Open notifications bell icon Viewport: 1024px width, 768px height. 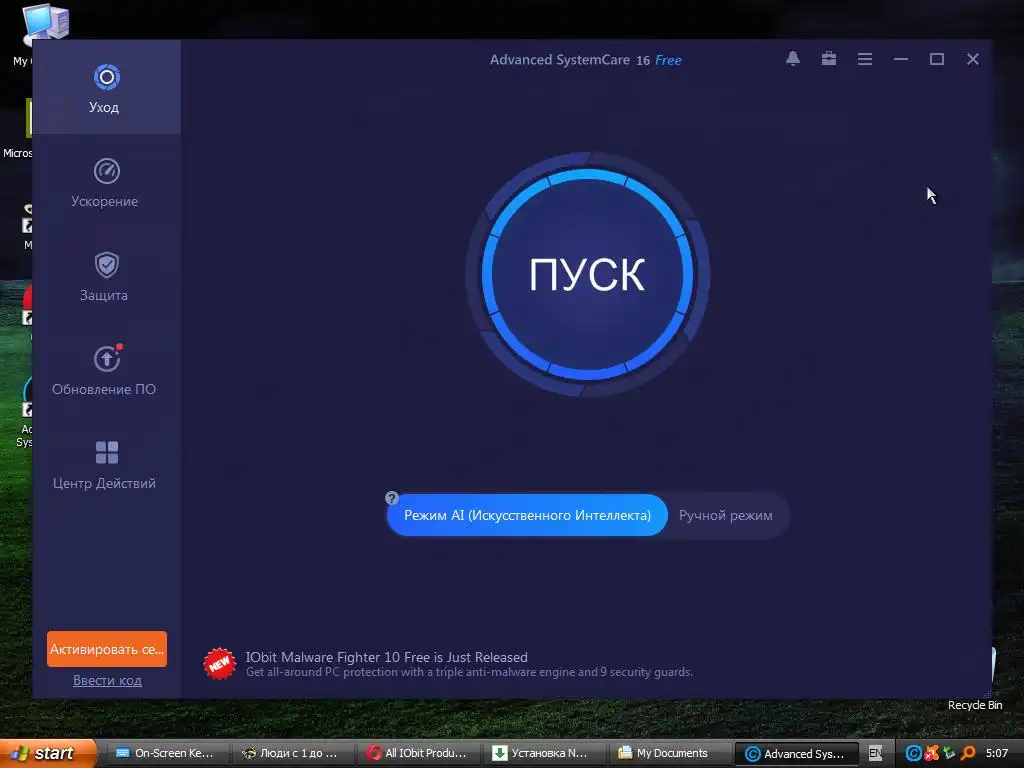pyautogui.click(x=793, y=59)
